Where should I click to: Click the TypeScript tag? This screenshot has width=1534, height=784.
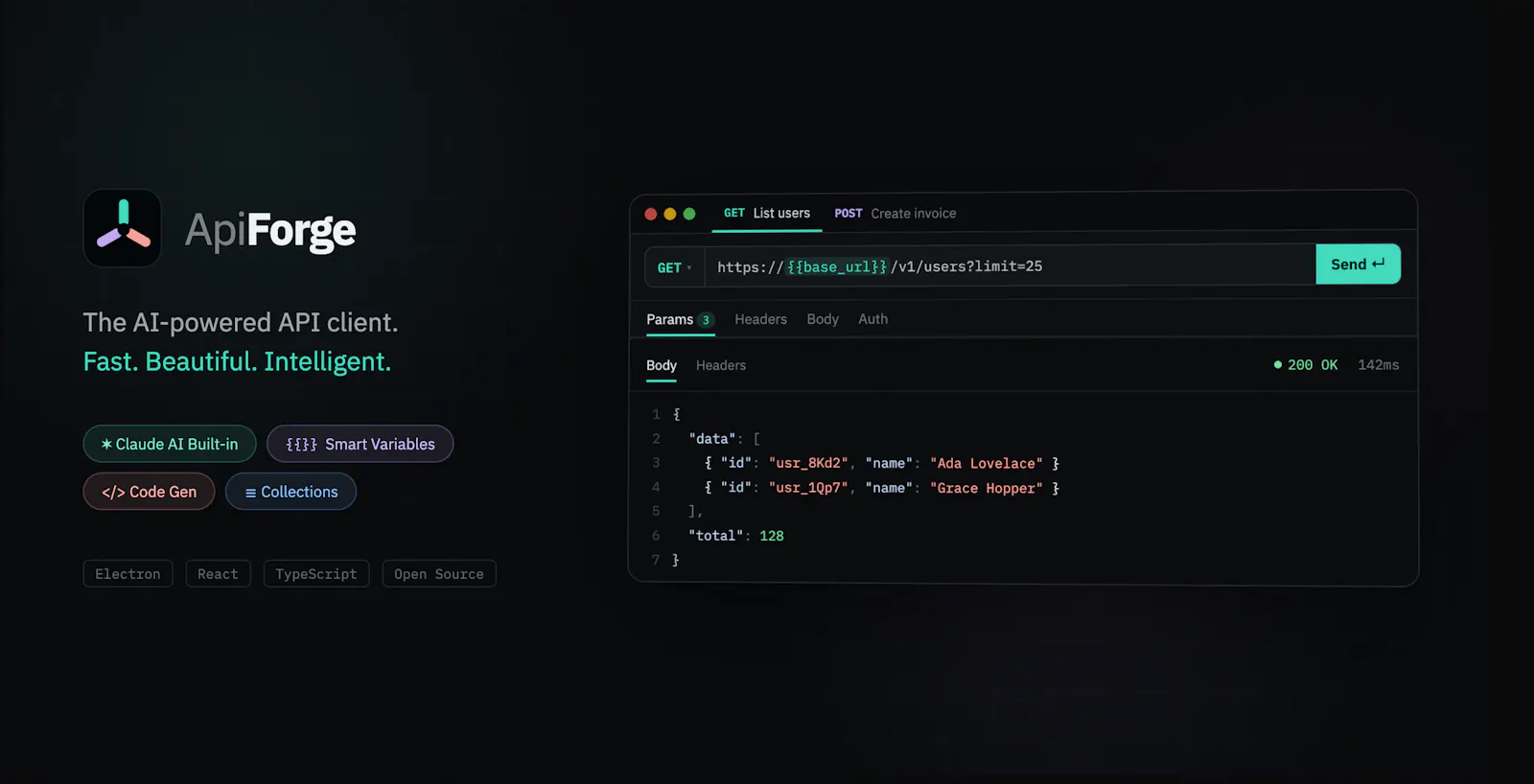[x=316, y=574]
